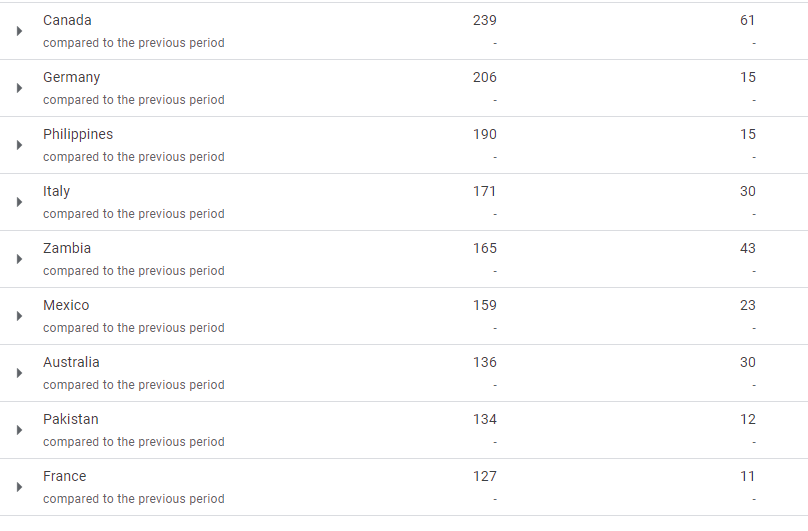Select the Germany country label
The image size is (808, 531).
coord(71,77)
